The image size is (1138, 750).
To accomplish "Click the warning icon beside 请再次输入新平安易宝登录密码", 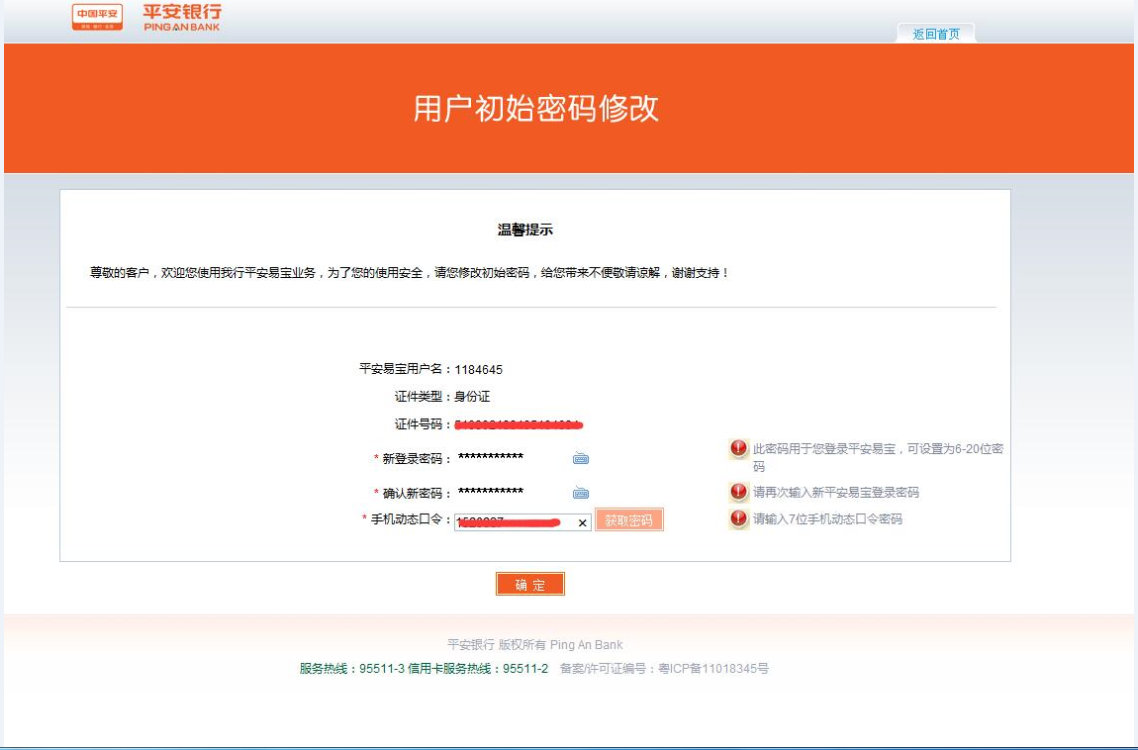I will click(738, 492).
